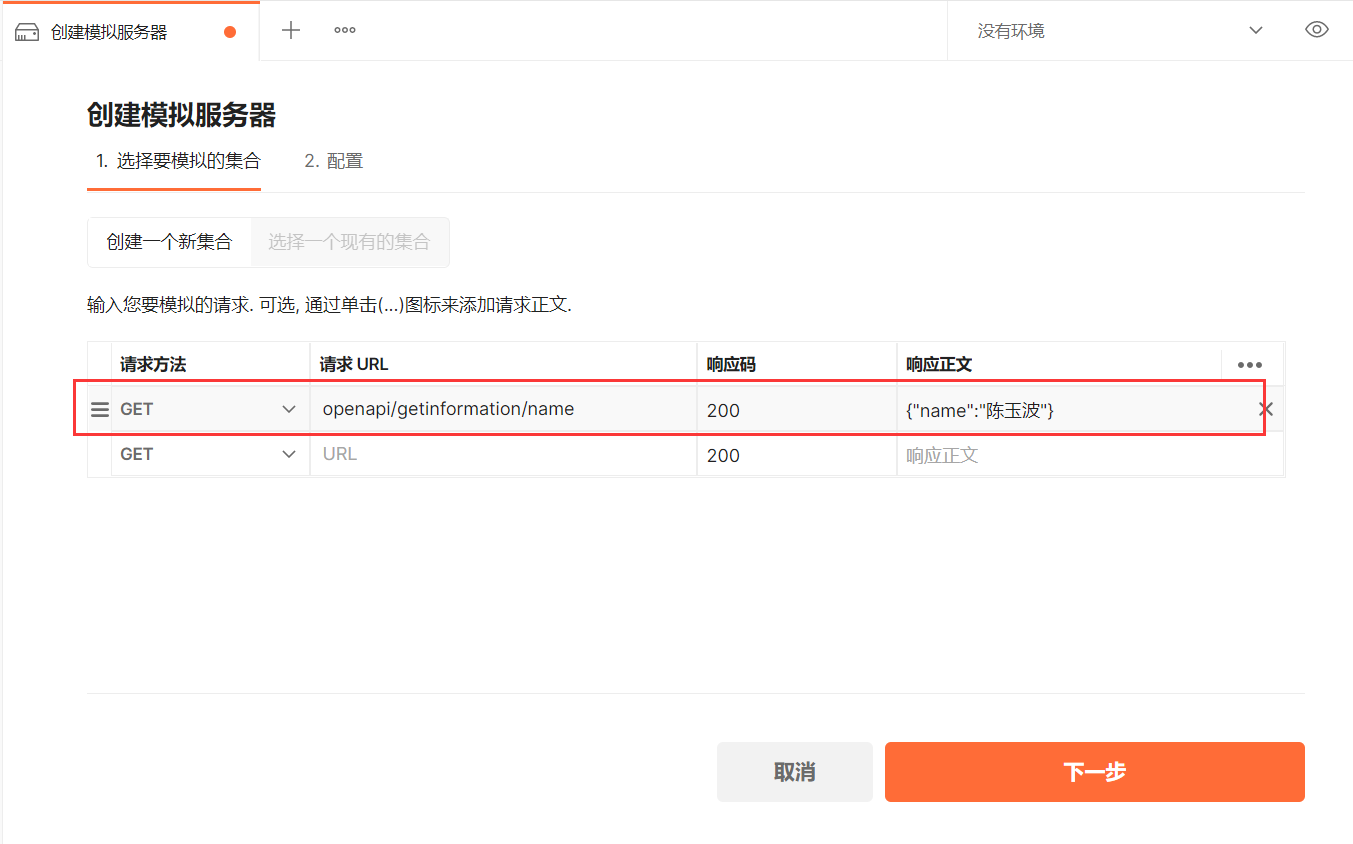
Task: Click the empty 响应正文 field in second row
Action: coord(1089,455)
